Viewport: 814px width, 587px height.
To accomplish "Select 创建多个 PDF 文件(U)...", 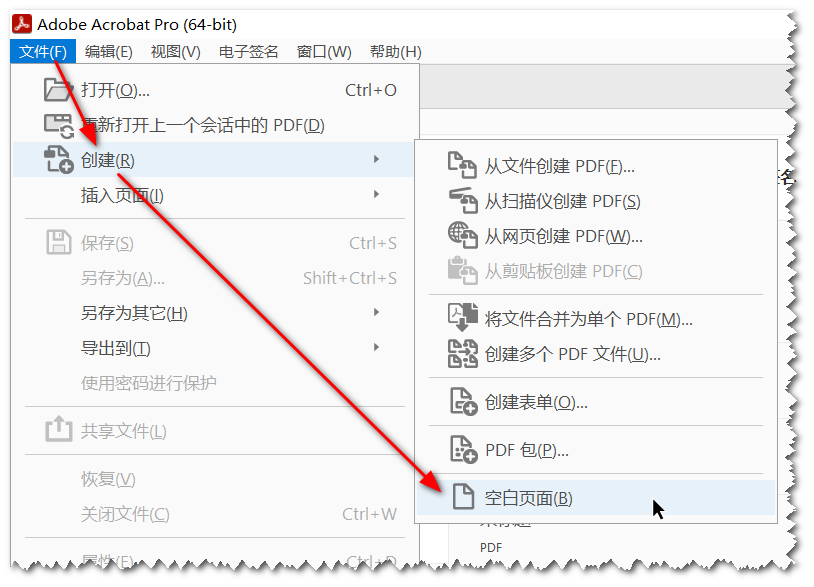I will coord(596,354).
